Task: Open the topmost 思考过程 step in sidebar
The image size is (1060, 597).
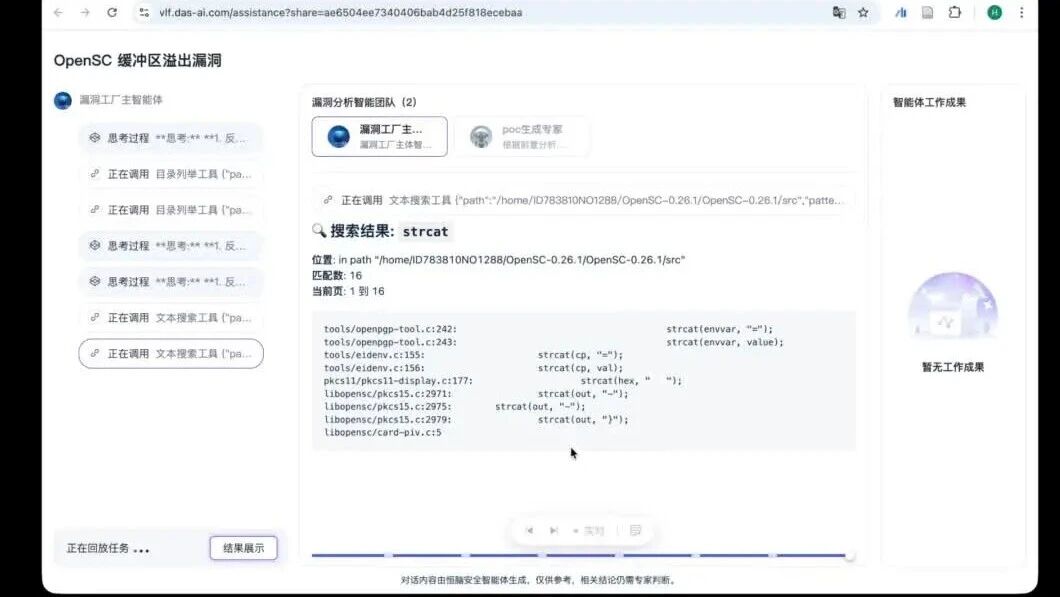Action: (171, 138)
